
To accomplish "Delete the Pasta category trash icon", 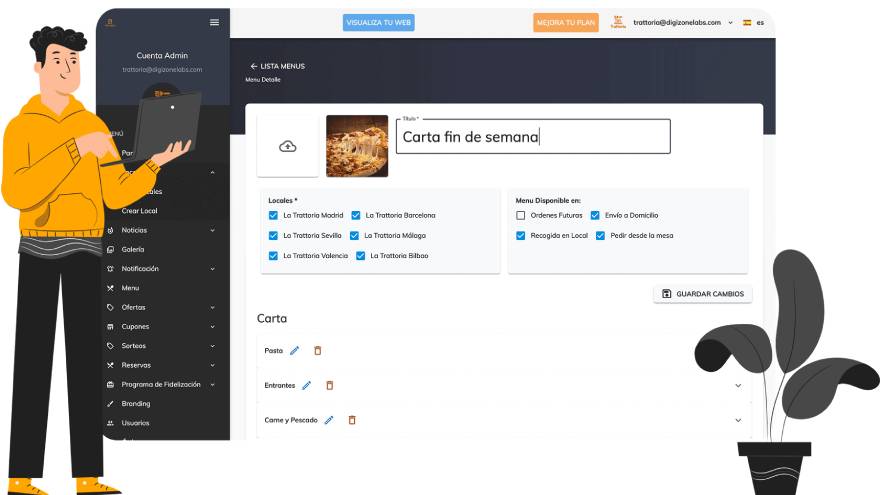I will click(318, 351).
